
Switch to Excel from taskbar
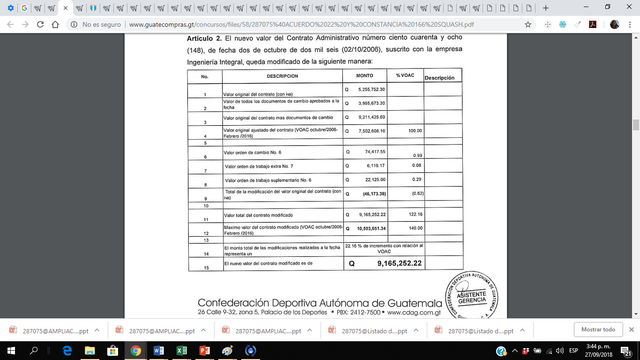coord(181,351)
